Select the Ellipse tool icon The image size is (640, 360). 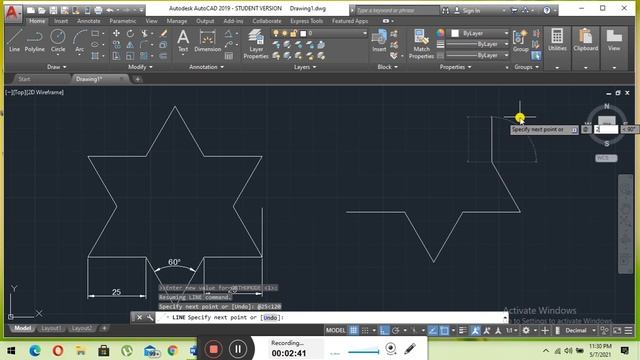95,44
